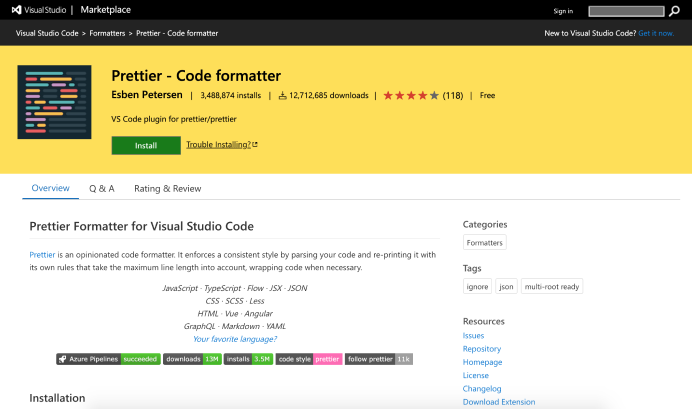The width and height of the screenshot is (692, 409).
Task: Click the Azure Pipelines succeeded badge
Action: [108, 359]
